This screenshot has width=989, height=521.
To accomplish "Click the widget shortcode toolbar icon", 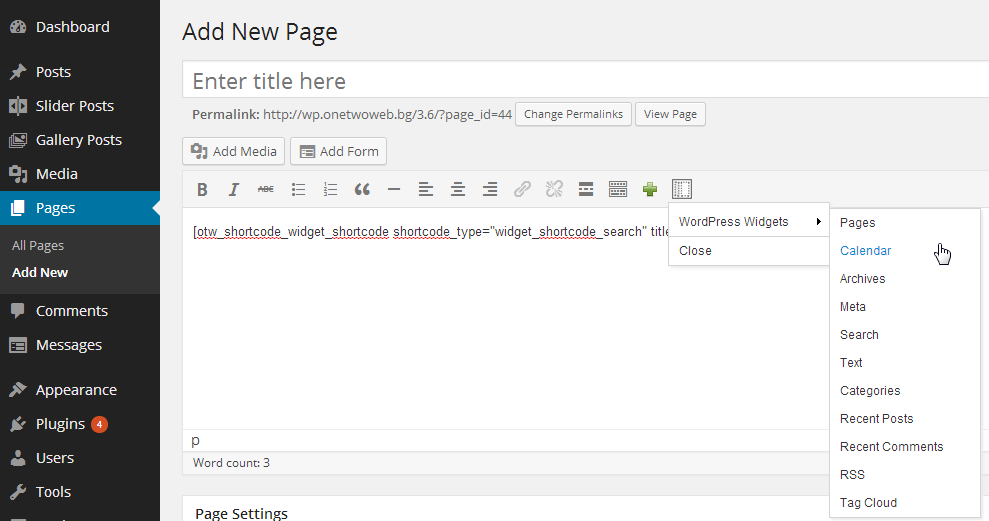I will point(682,189).
